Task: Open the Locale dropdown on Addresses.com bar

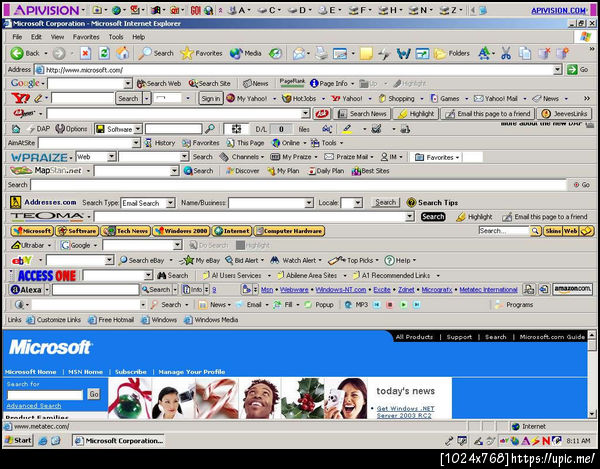Action: pos(358,203)
